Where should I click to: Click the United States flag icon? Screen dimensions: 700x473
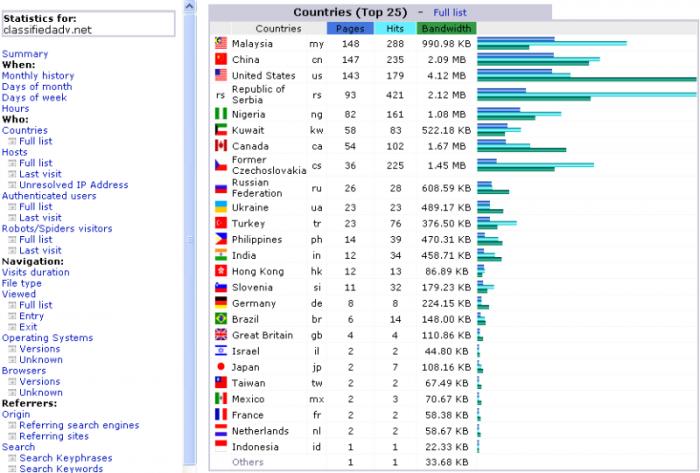(x=221, y=75)
